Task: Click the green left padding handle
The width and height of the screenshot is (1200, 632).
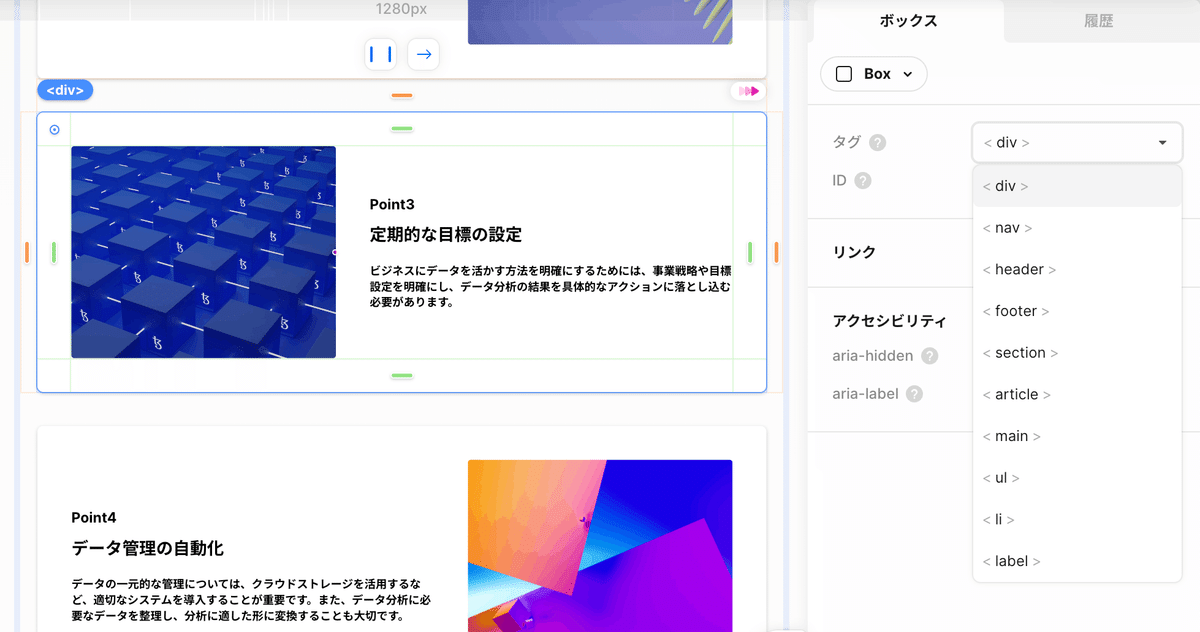Action: 54,252
